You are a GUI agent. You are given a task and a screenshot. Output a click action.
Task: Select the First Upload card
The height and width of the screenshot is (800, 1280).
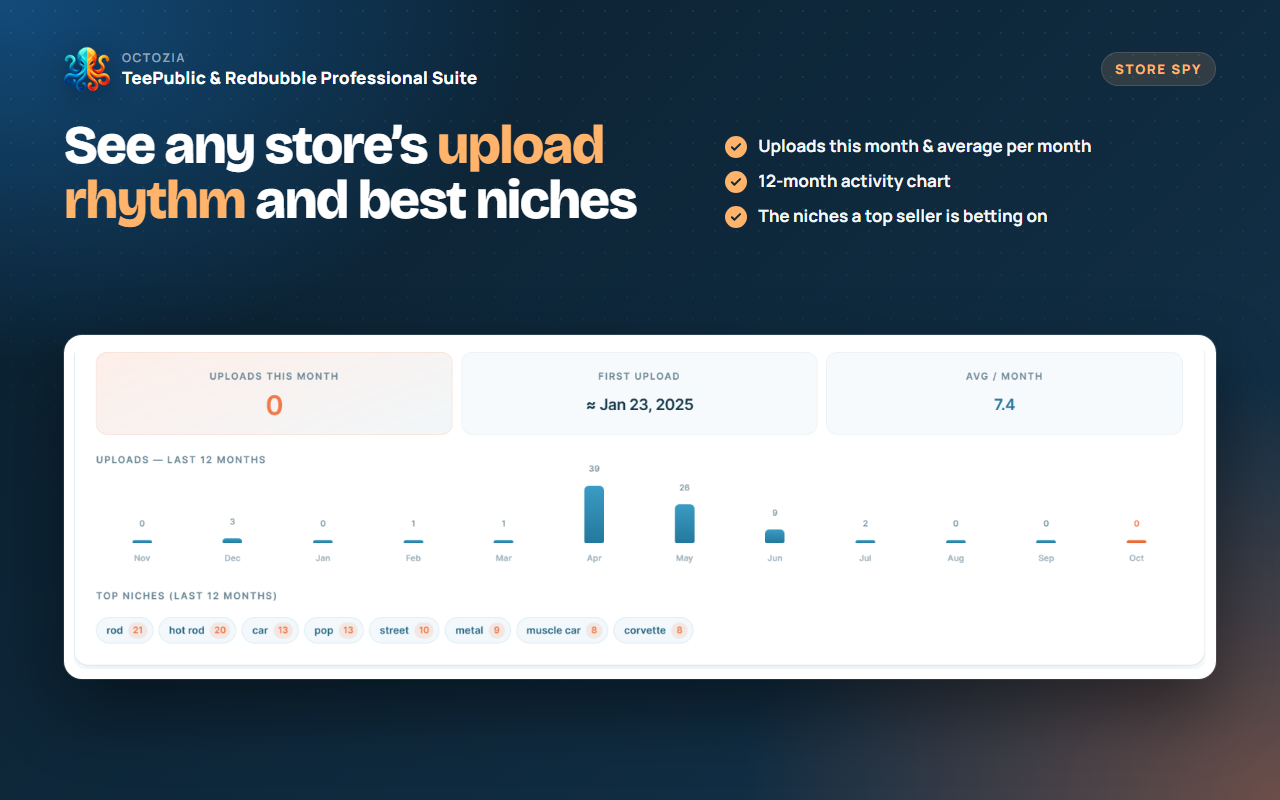click(x=639, y=393)
